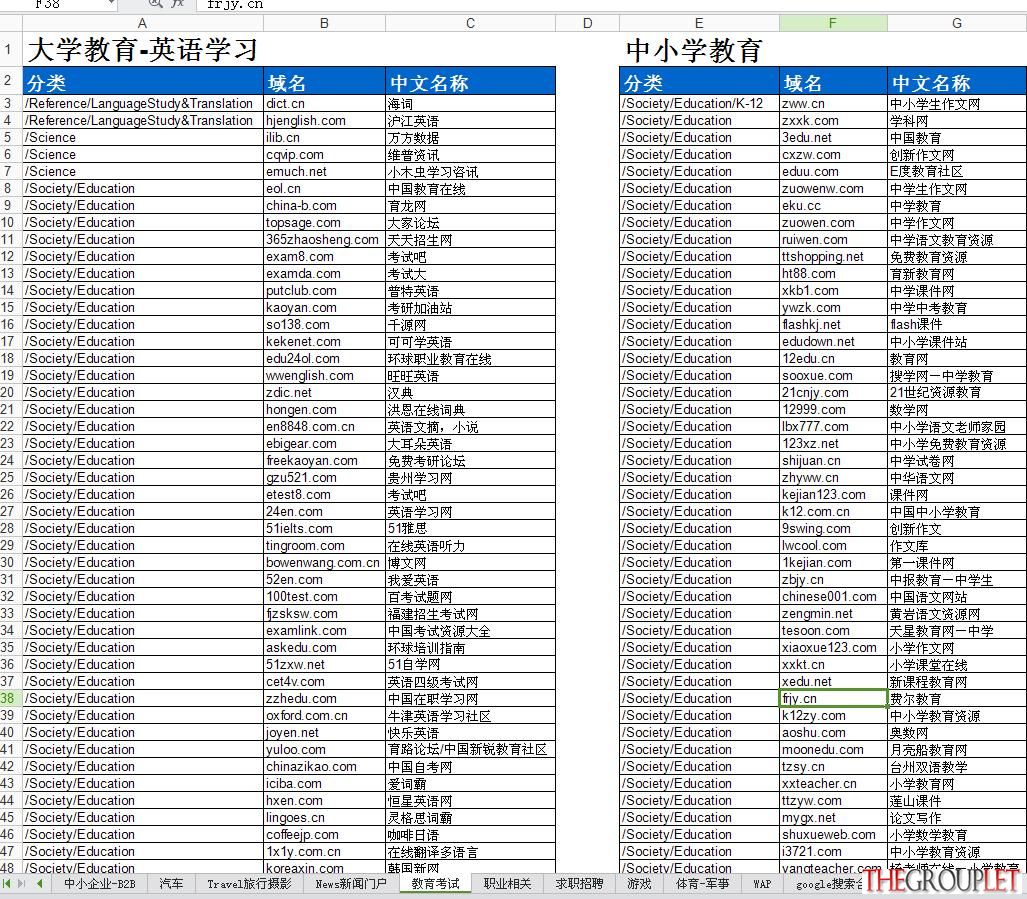Go to the 游戏 sheet tab
Viewport: 1027px width, 899px height.
(639, 884)
